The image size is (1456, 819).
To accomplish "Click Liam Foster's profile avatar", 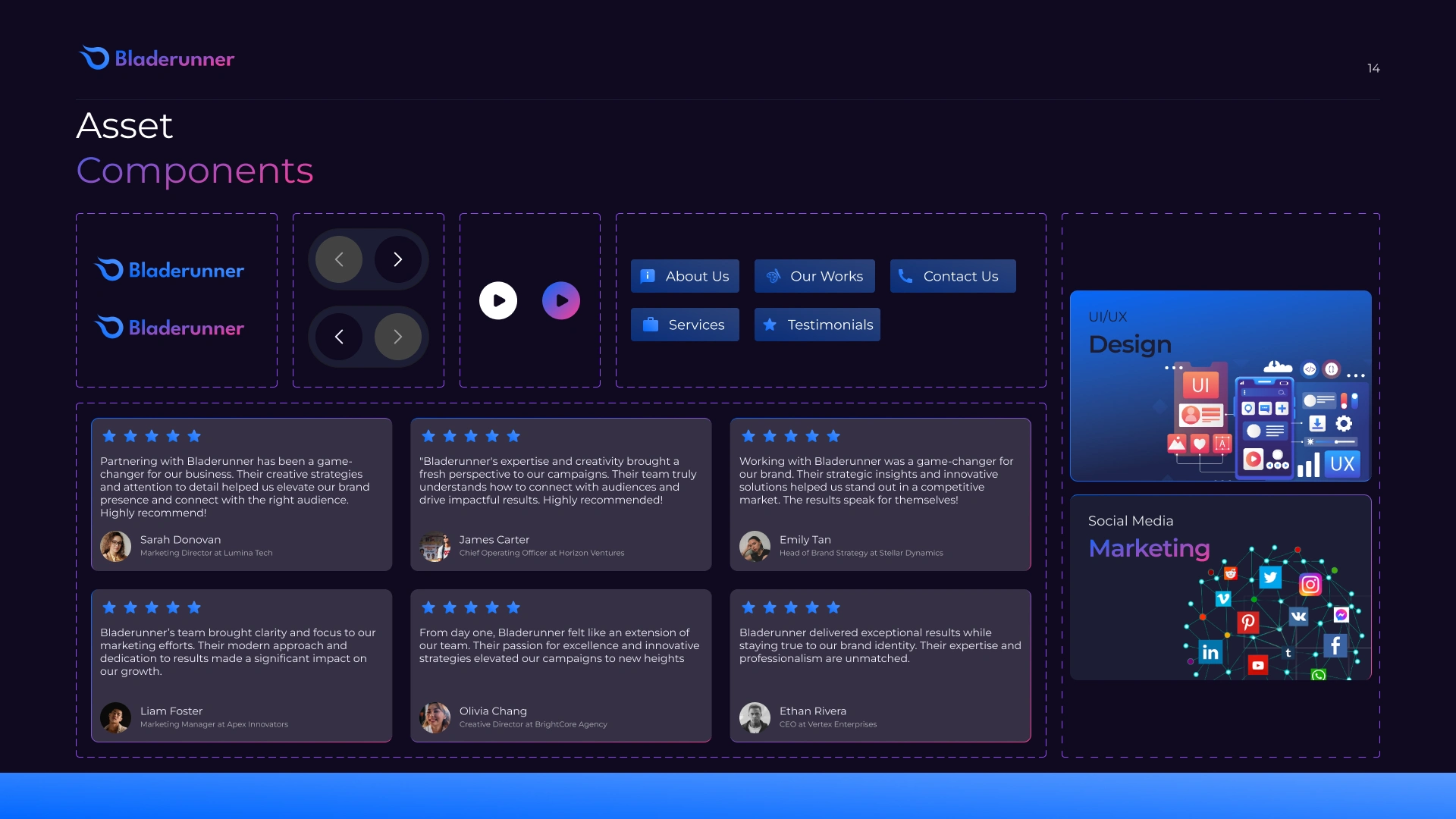I will (x=116, y=717).
